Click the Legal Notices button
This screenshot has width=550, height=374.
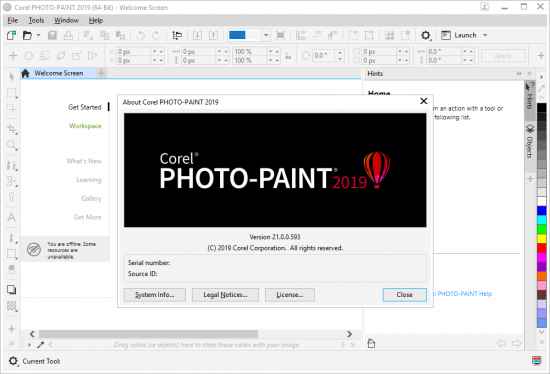pyautogui.click(x=225, y=295)
